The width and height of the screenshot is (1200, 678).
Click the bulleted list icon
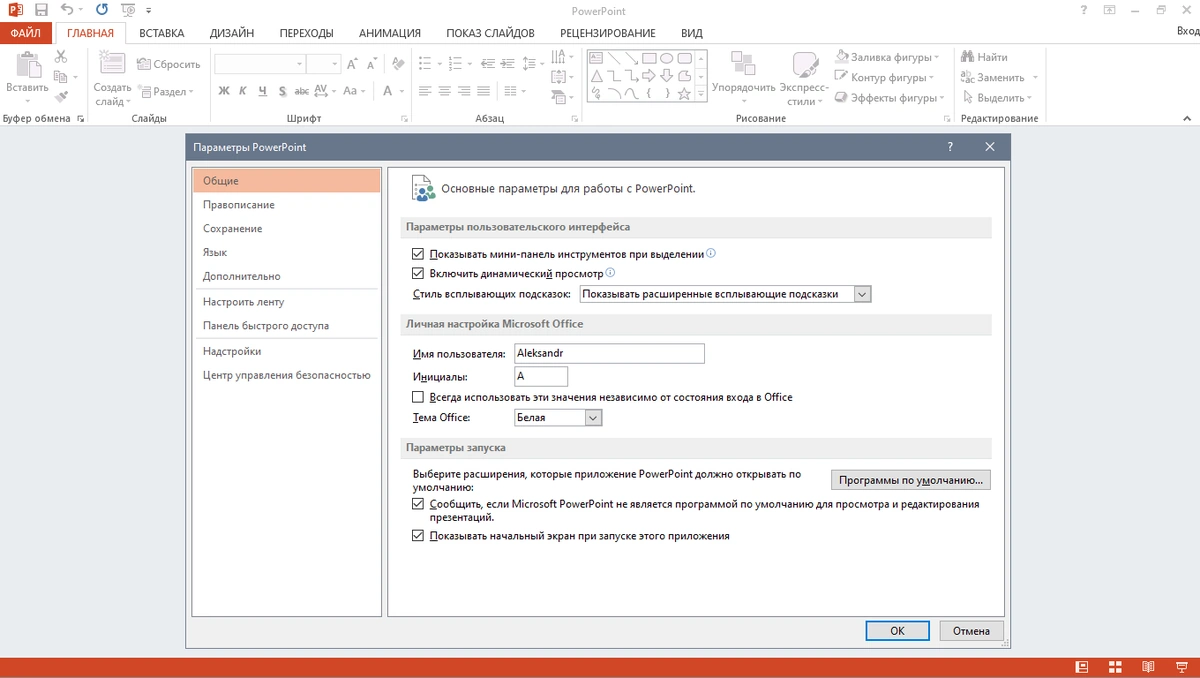coord(424,64)
